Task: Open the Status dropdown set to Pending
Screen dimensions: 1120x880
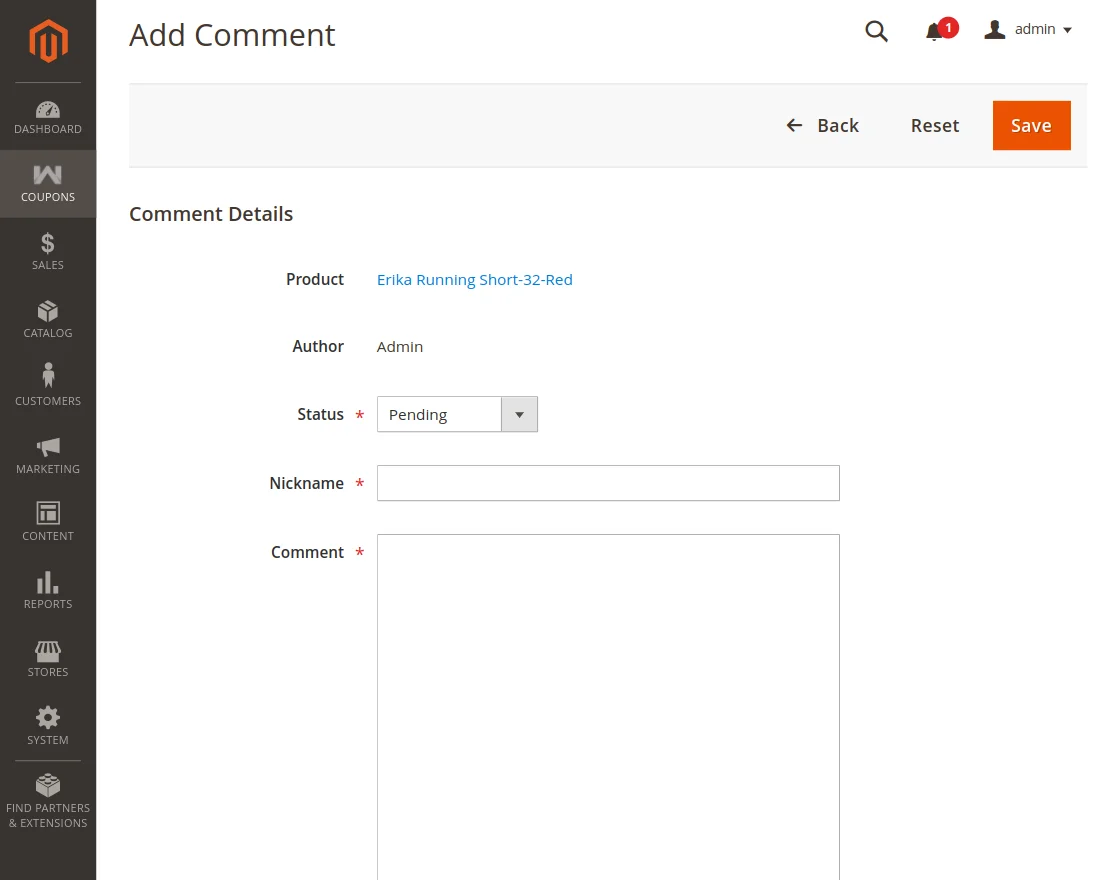Action: pyautogui.click(x=457, y=414)
